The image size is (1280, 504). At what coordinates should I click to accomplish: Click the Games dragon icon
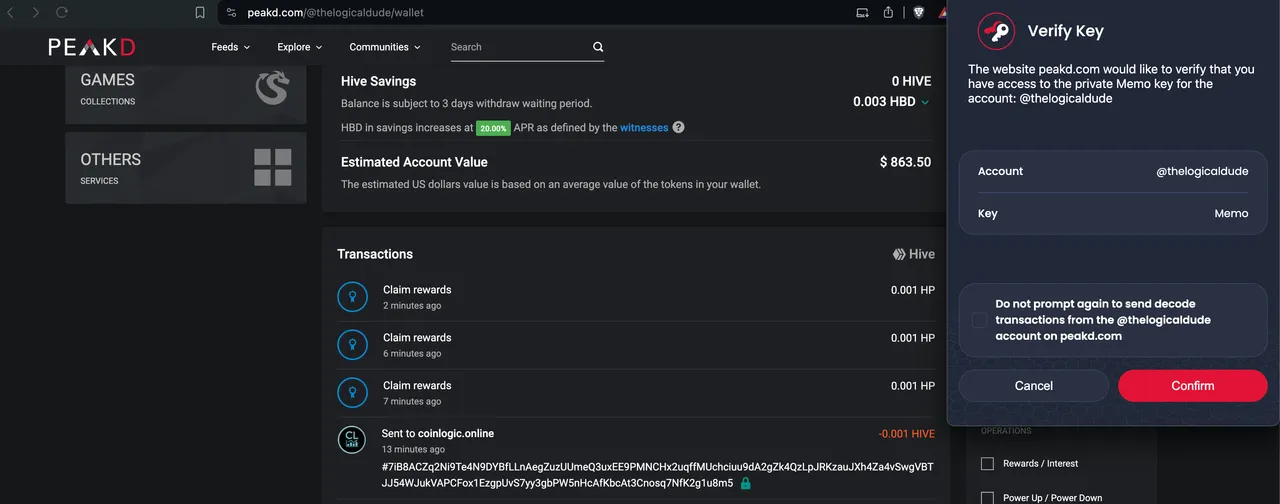click(x=272, y=88)
